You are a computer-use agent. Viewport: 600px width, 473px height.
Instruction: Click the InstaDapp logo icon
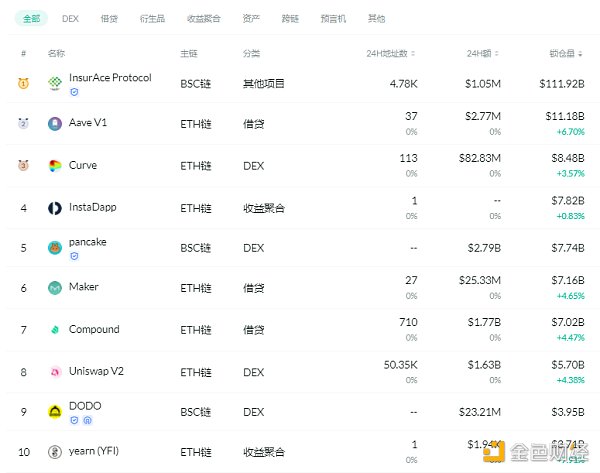tap(55, 208)
